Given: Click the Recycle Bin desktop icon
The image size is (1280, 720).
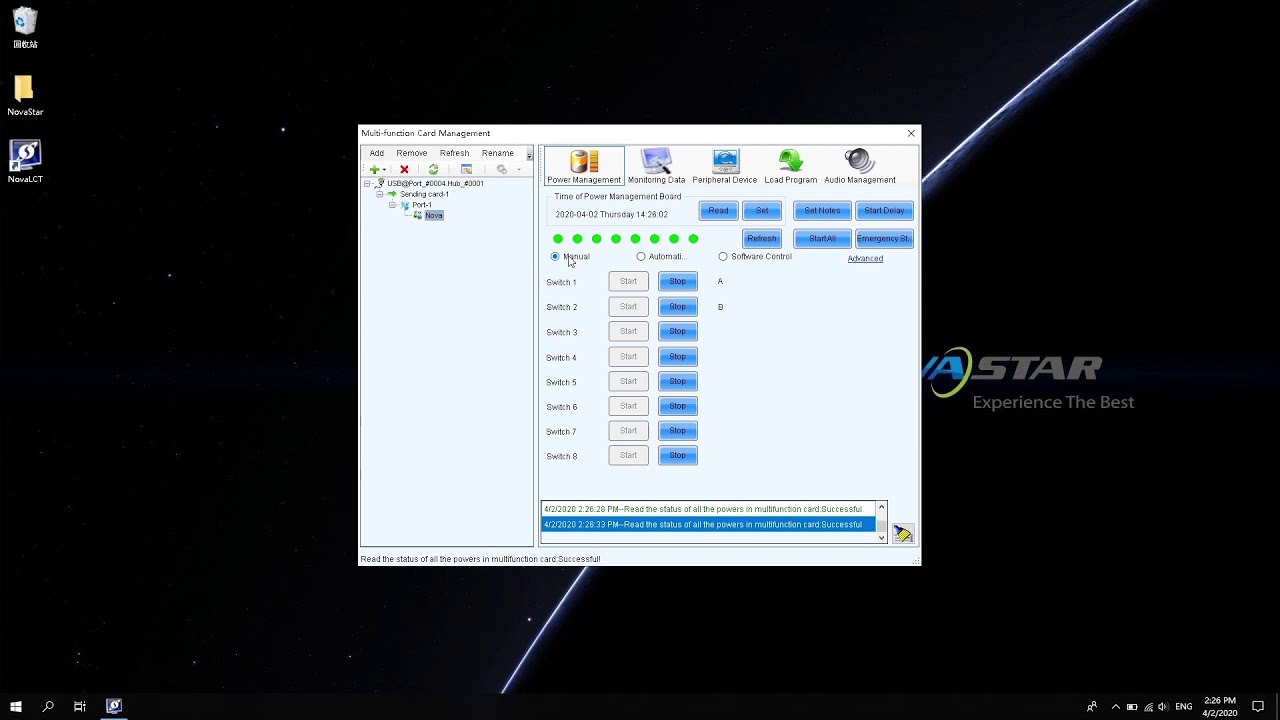Looking at the screenshot, I should coord(25,29).
